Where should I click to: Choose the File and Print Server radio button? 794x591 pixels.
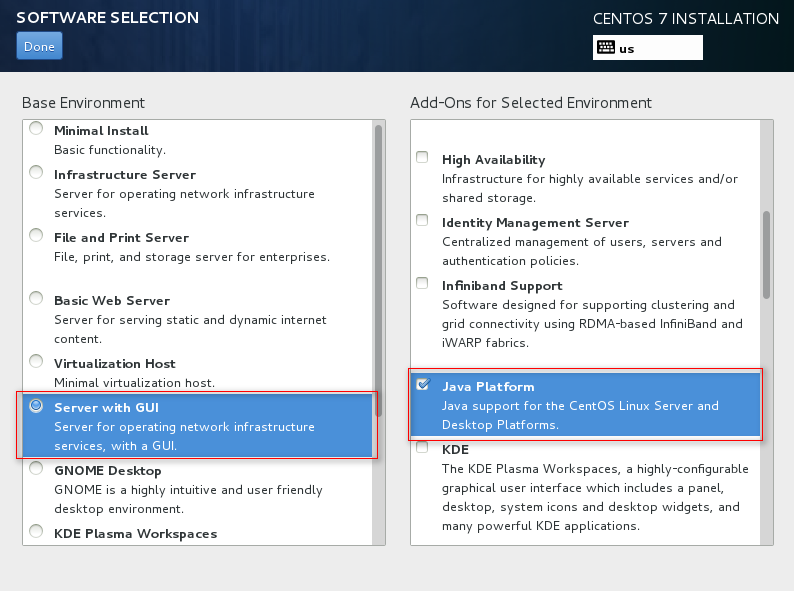(36, 235)
